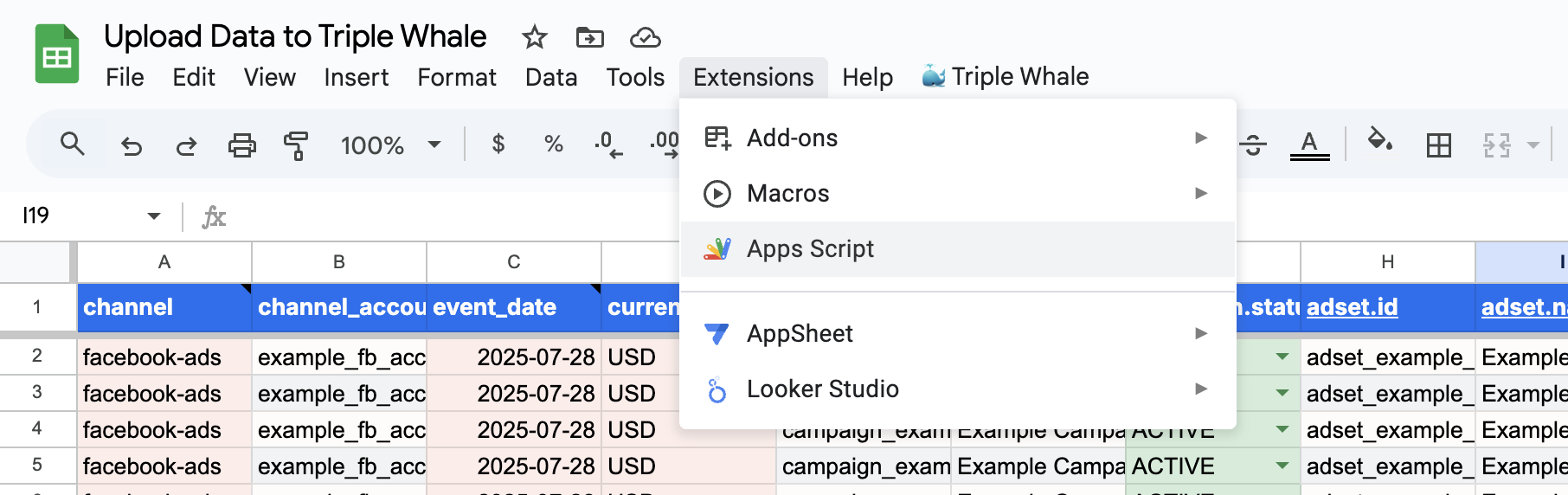
Task: Click the Move to folder icon
Action: pos(589,37)
